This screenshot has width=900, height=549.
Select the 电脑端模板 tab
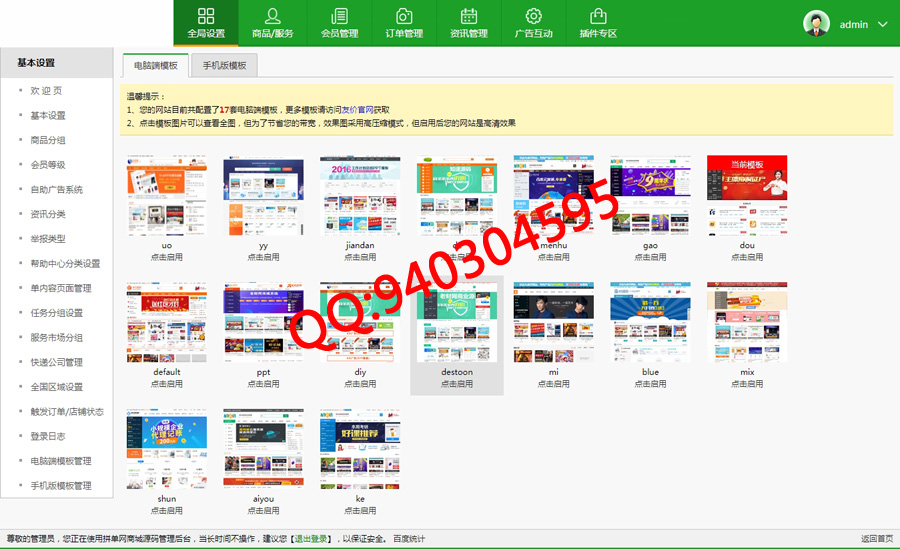coord(156,66)
